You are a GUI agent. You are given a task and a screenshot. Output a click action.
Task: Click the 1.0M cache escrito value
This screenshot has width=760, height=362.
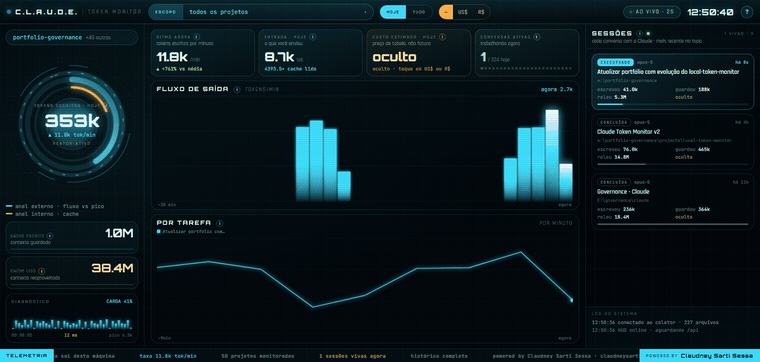pyautogui.click(x=119, y=234)
